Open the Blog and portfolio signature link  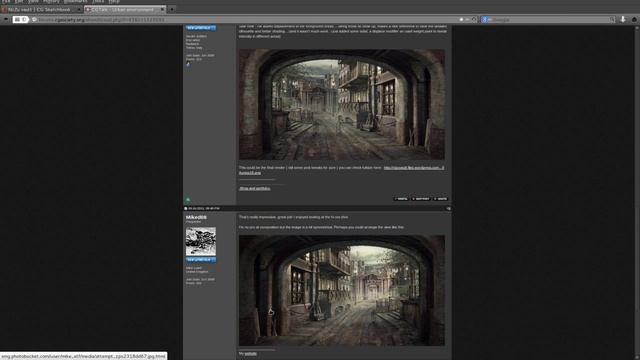[x=255, y=189]
